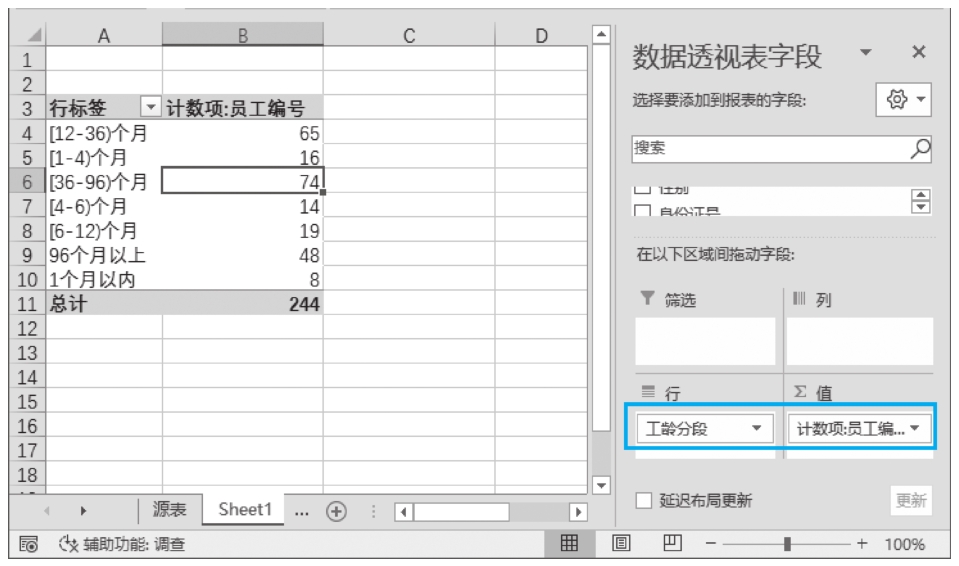Viewport: 959px width, 566px height.
Task: Open the task pane options arrow
Action: coord(865,52)
